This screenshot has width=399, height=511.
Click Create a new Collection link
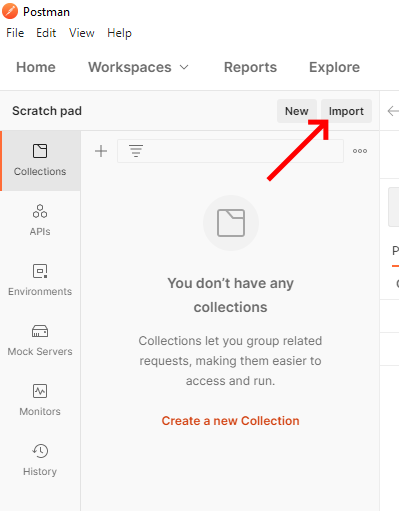230,421
